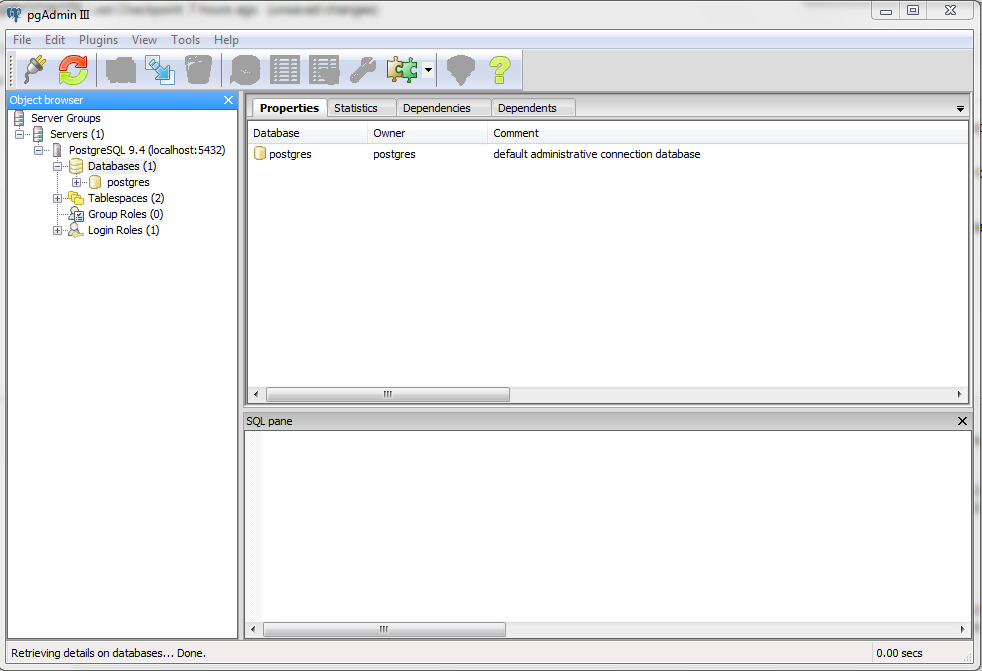Click inside the SQL pane text area

(615, 526)
